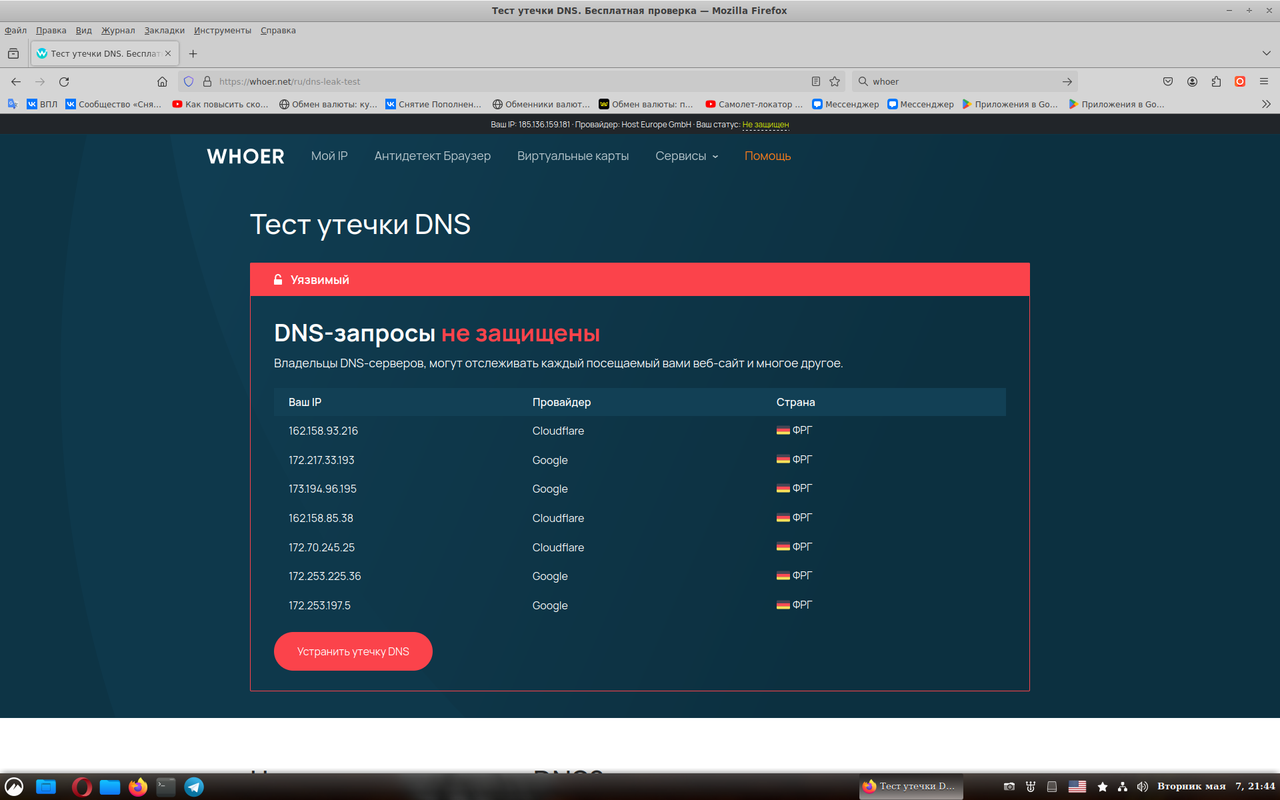
Task: Expand the Сервисы dropdown menu
Action: pos(687,156)
